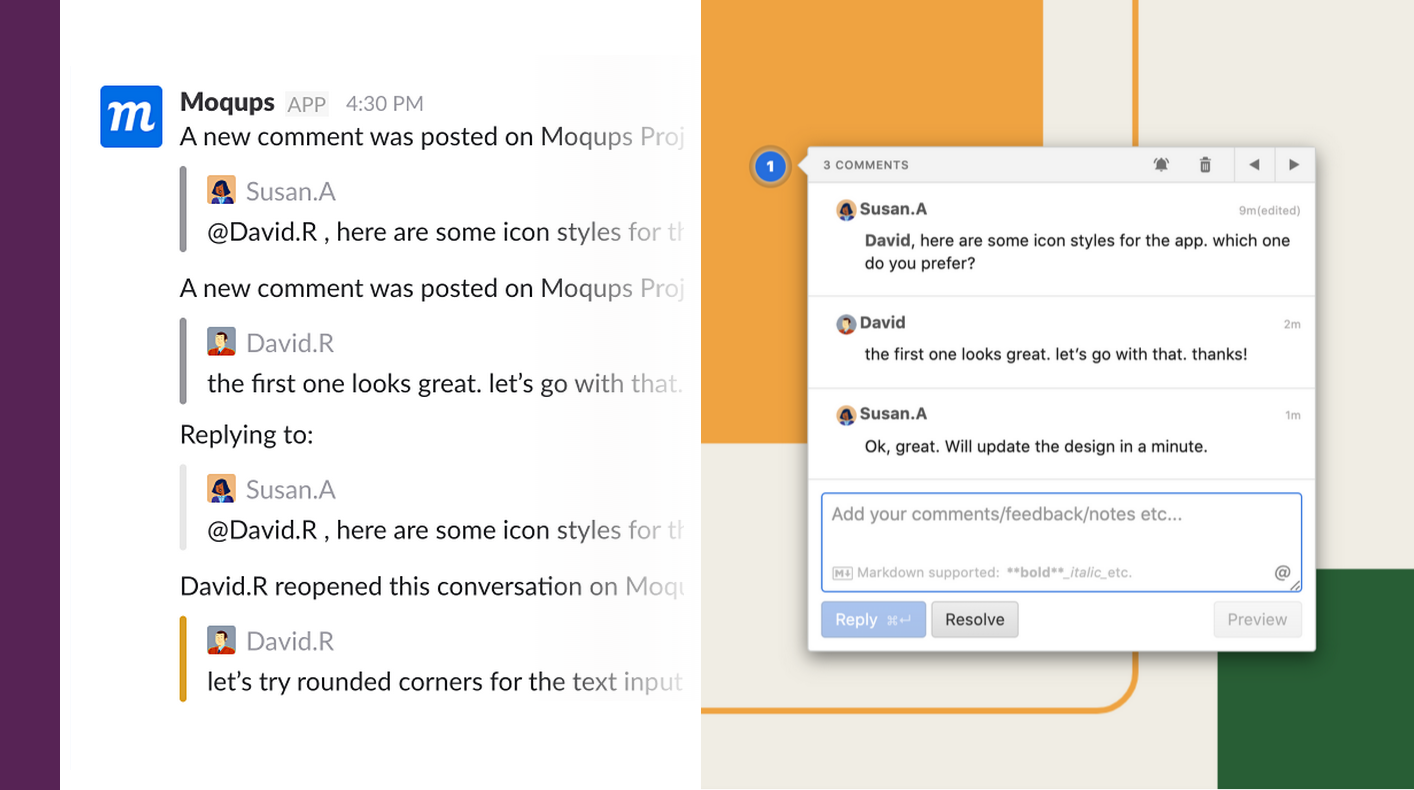This screenshot has height=790, width=1414.
Task: Go to previous comment arrow
Action: point(1254,165)
